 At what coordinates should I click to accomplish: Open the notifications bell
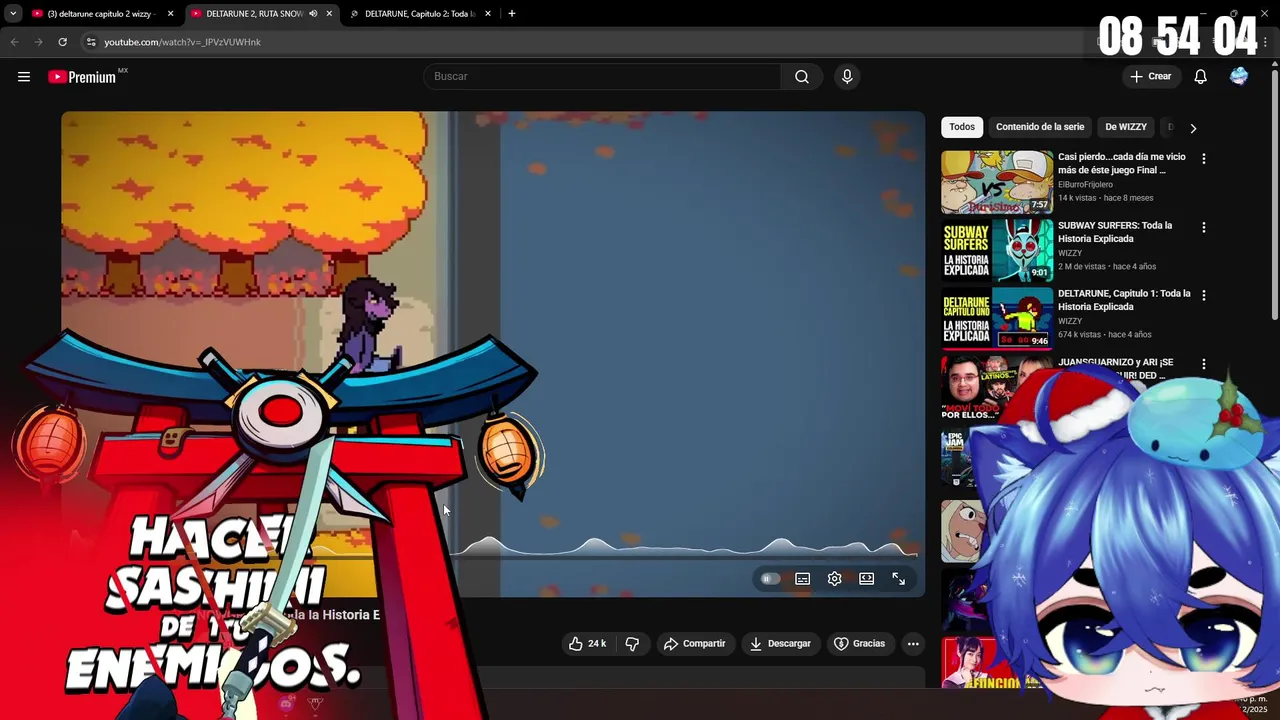coord(1201,76)
